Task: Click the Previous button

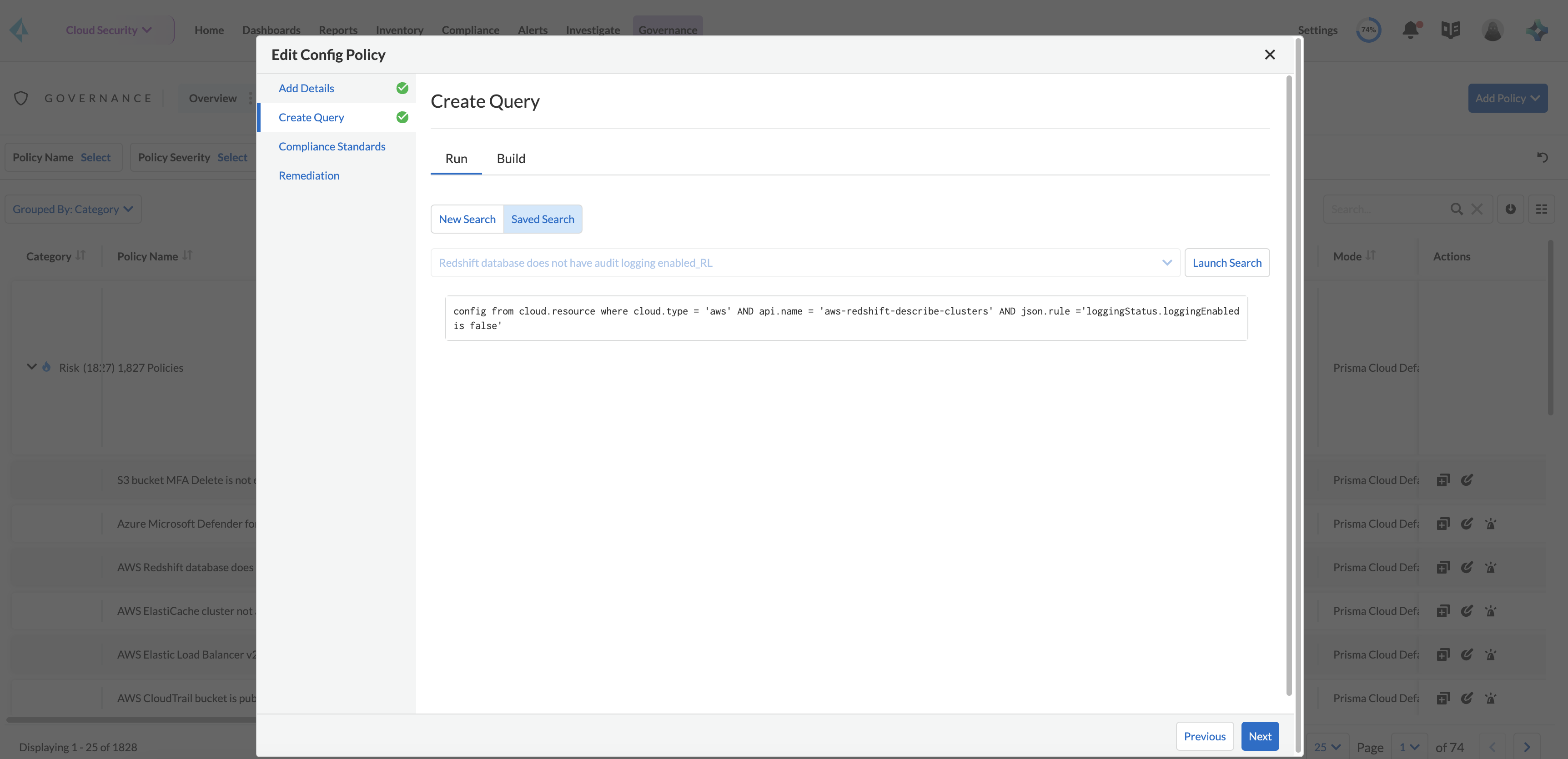Action: pyautogui.click(x=1204, y=736)
